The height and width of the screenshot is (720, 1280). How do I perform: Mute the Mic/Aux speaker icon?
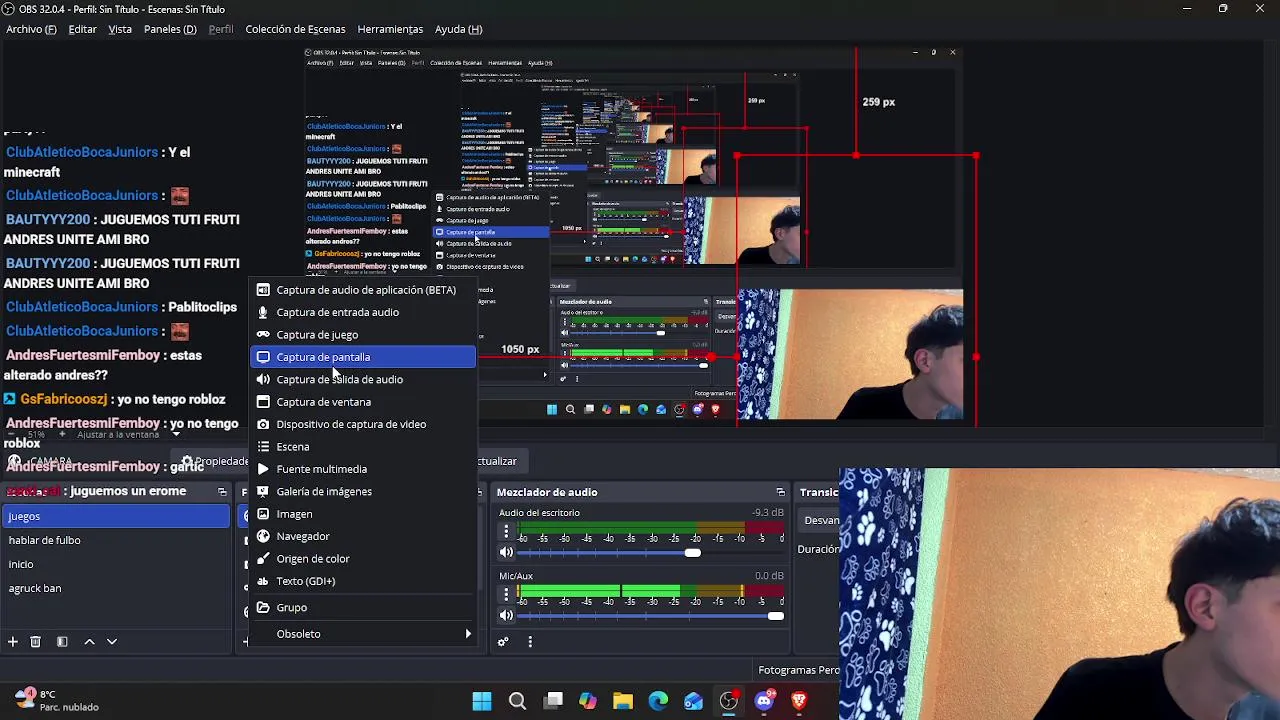506,616
